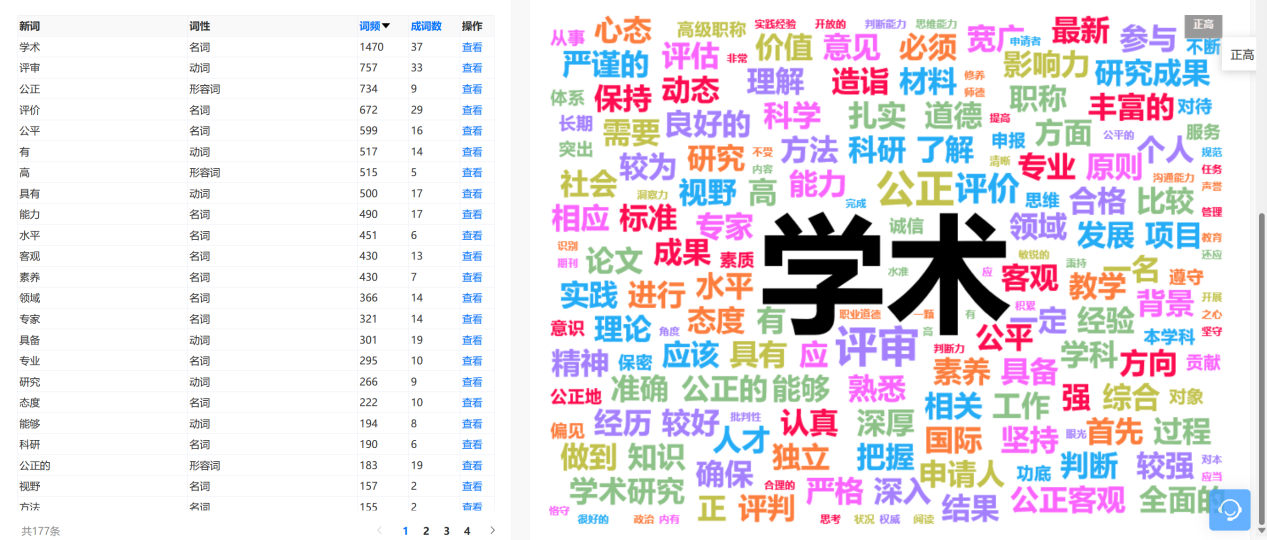Viewport: 1267px width, 540px height.
Task: Sort table by 成词数 column header
Action: tap(426, 26)
